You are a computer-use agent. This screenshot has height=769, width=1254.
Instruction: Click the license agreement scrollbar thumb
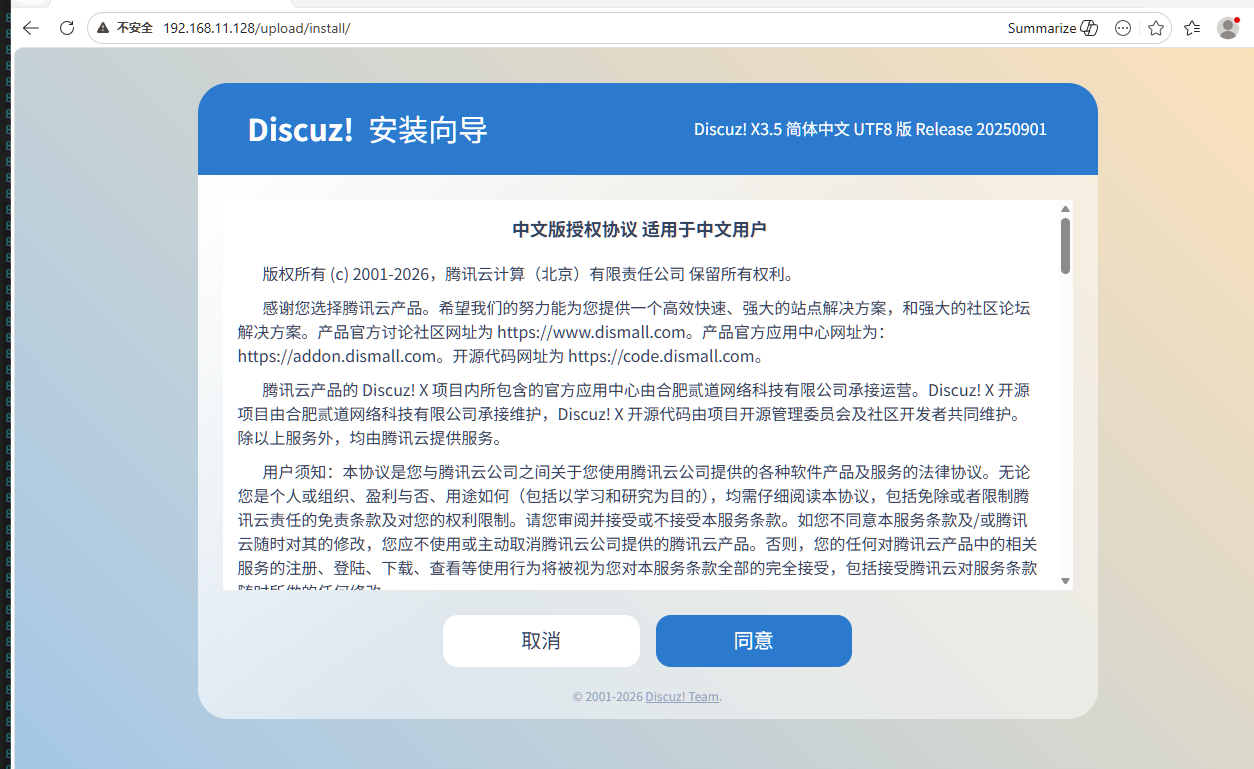[1065, 246]
